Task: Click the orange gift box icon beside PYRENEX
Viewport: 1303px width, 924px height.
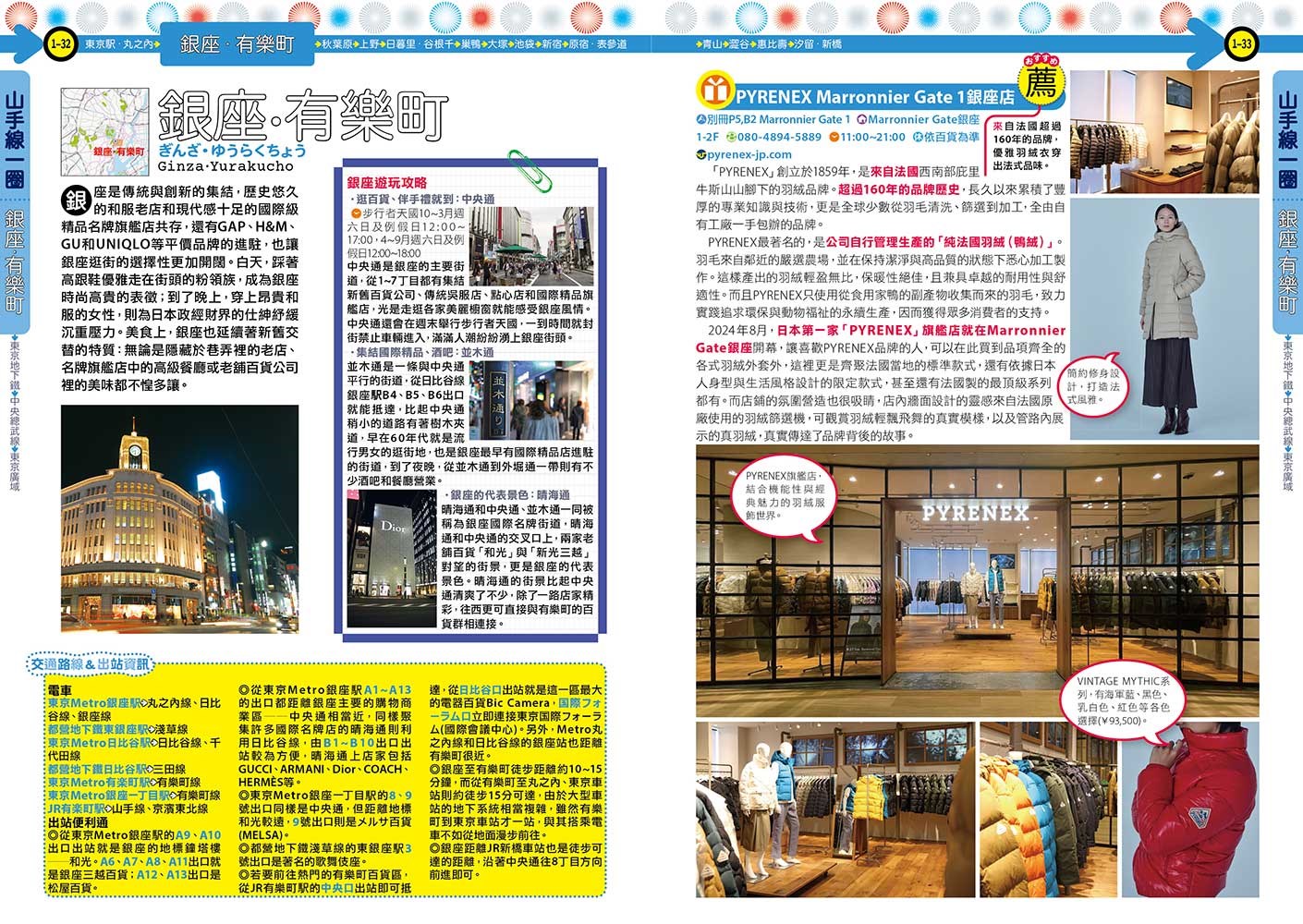Action: (713, 91)
